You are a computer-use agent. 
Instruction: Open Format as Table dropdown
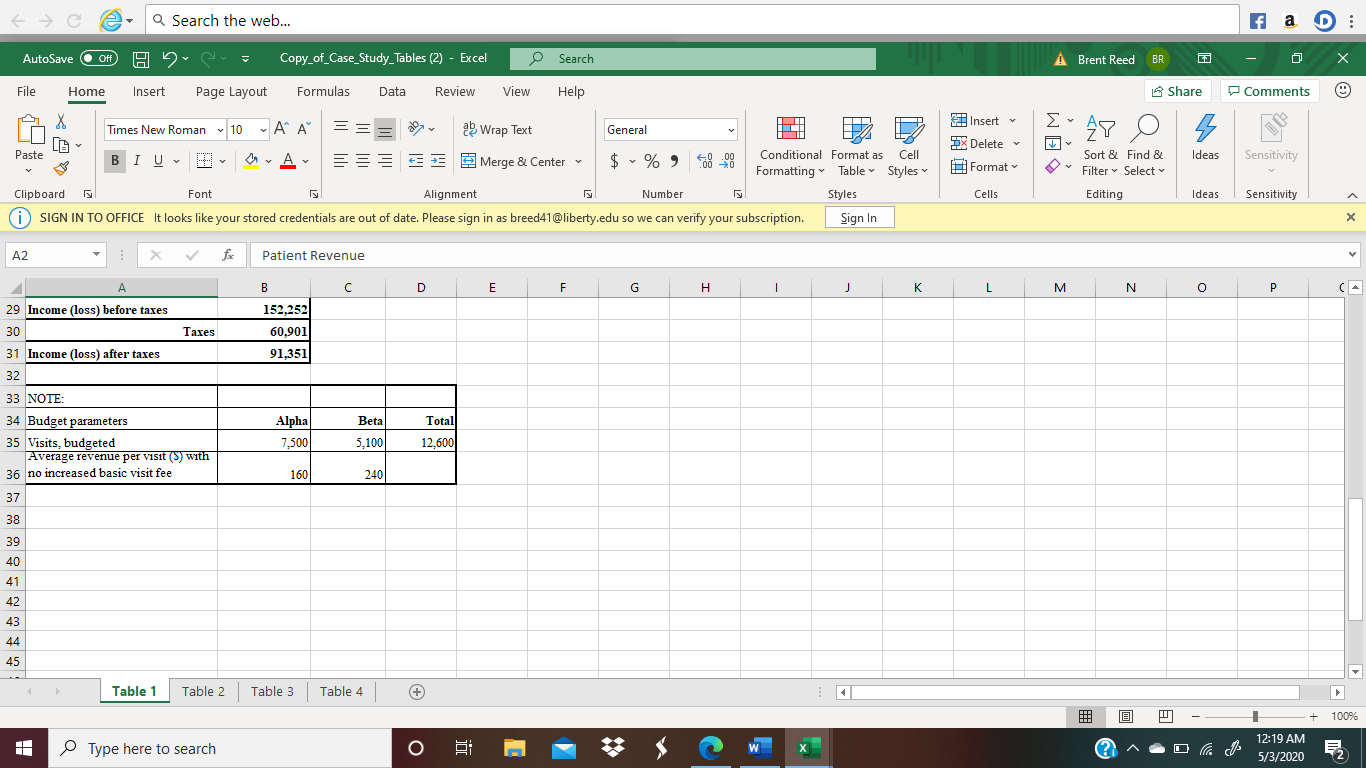tap(857, 145)
